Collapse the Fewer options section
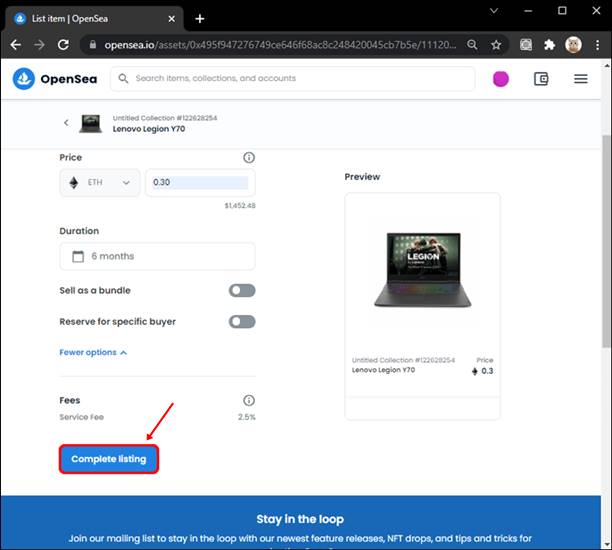Viewport: 612px width, 550px height. 94,352
